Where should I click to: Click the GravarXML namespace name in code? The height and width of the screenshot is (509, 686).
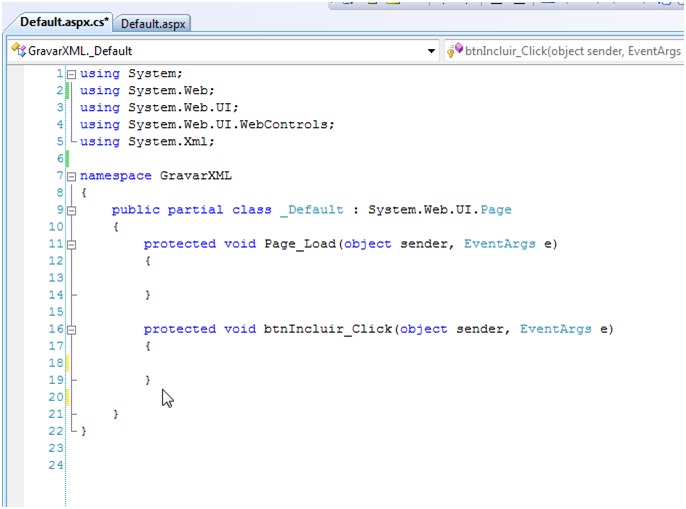click(195, 176)
